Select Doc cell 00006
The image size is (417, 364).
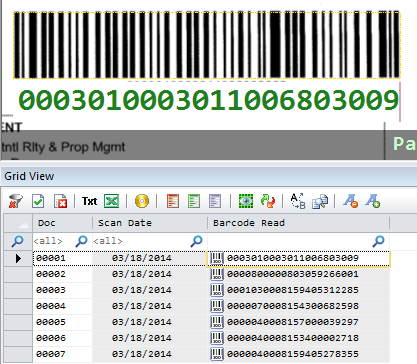click(x=62, y=338)
